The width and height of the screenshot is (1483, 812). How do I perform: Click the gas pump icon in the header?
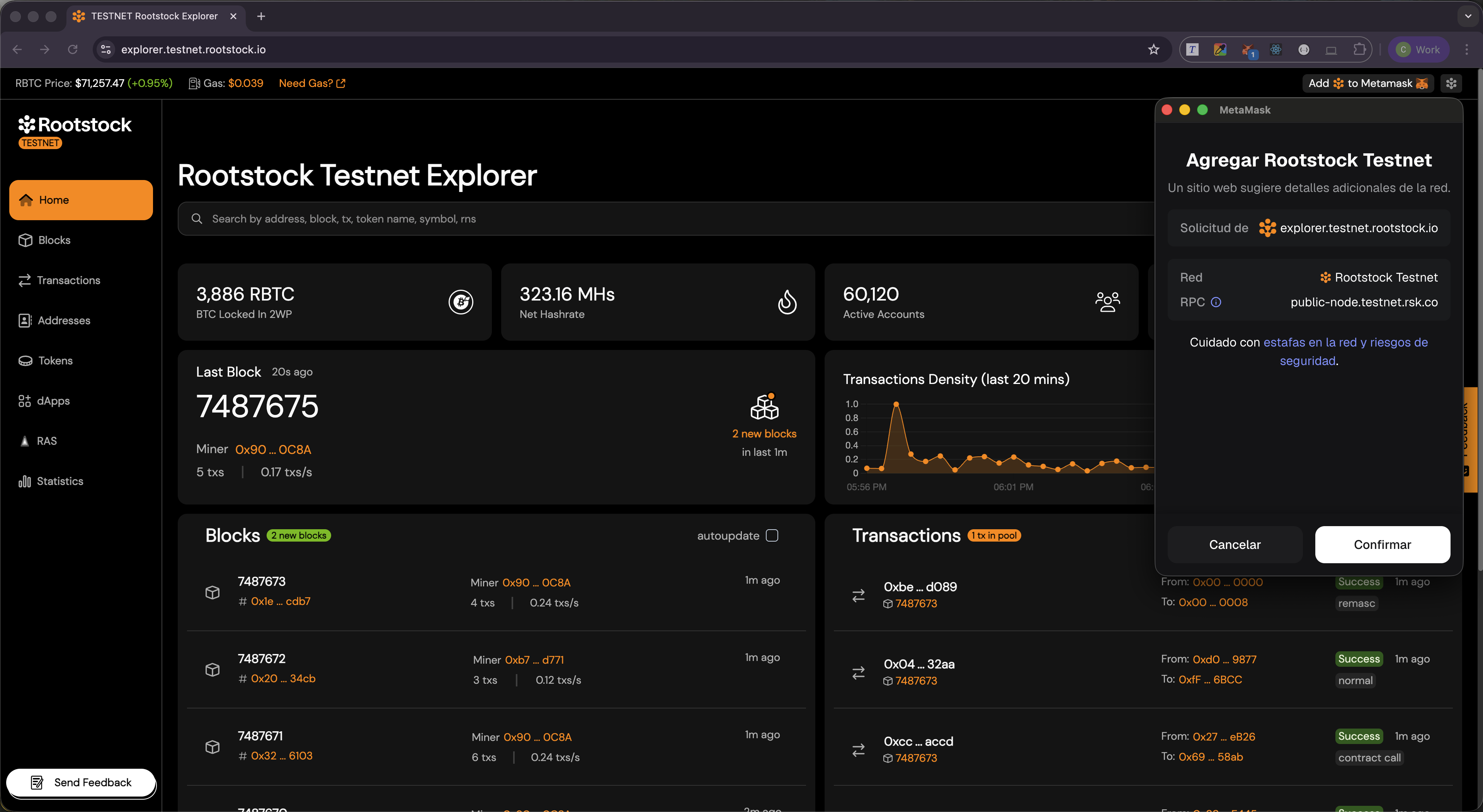pos(194,83)
